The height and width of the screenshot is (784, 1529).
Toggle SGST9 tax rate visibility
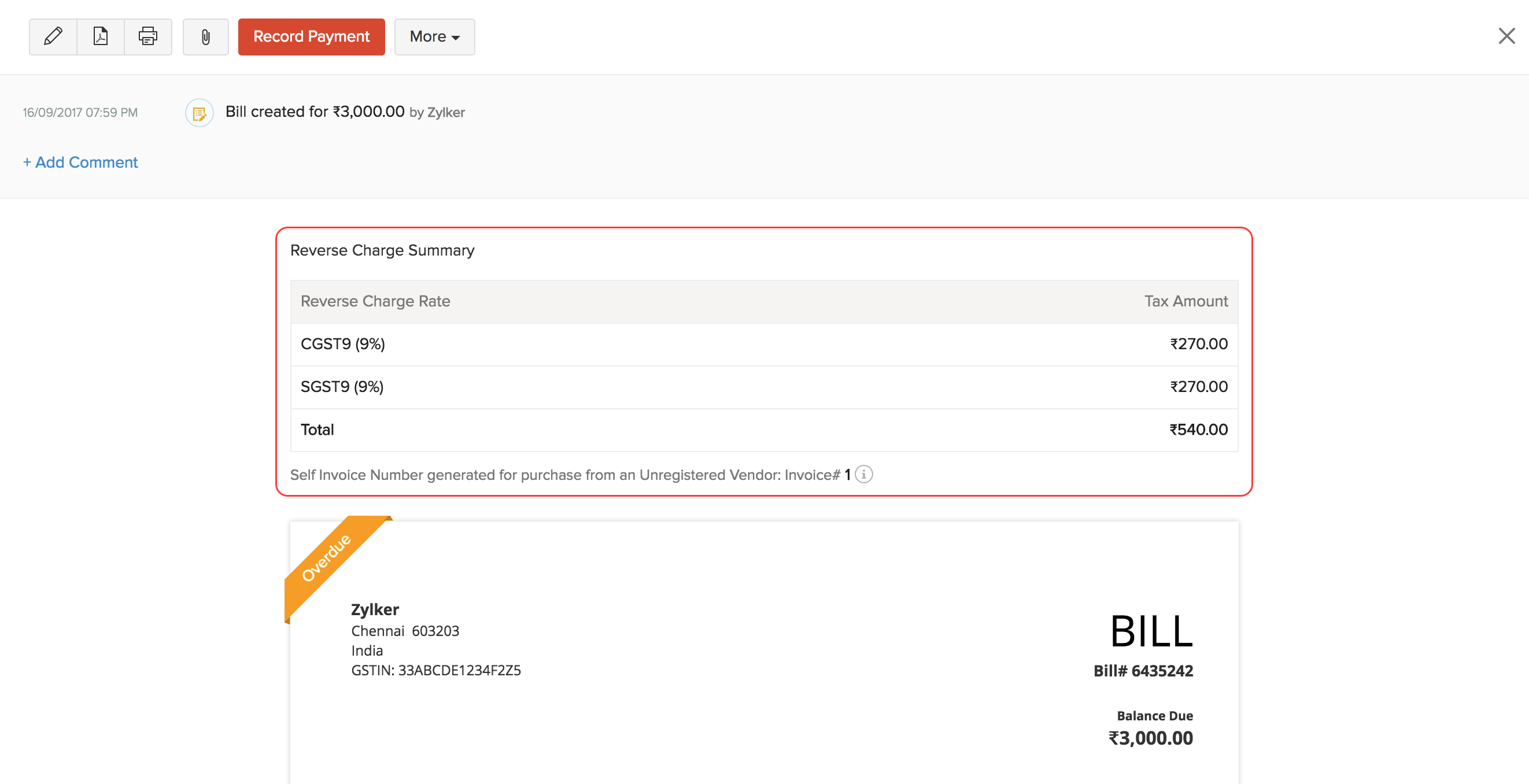click(x=343, y=386)
